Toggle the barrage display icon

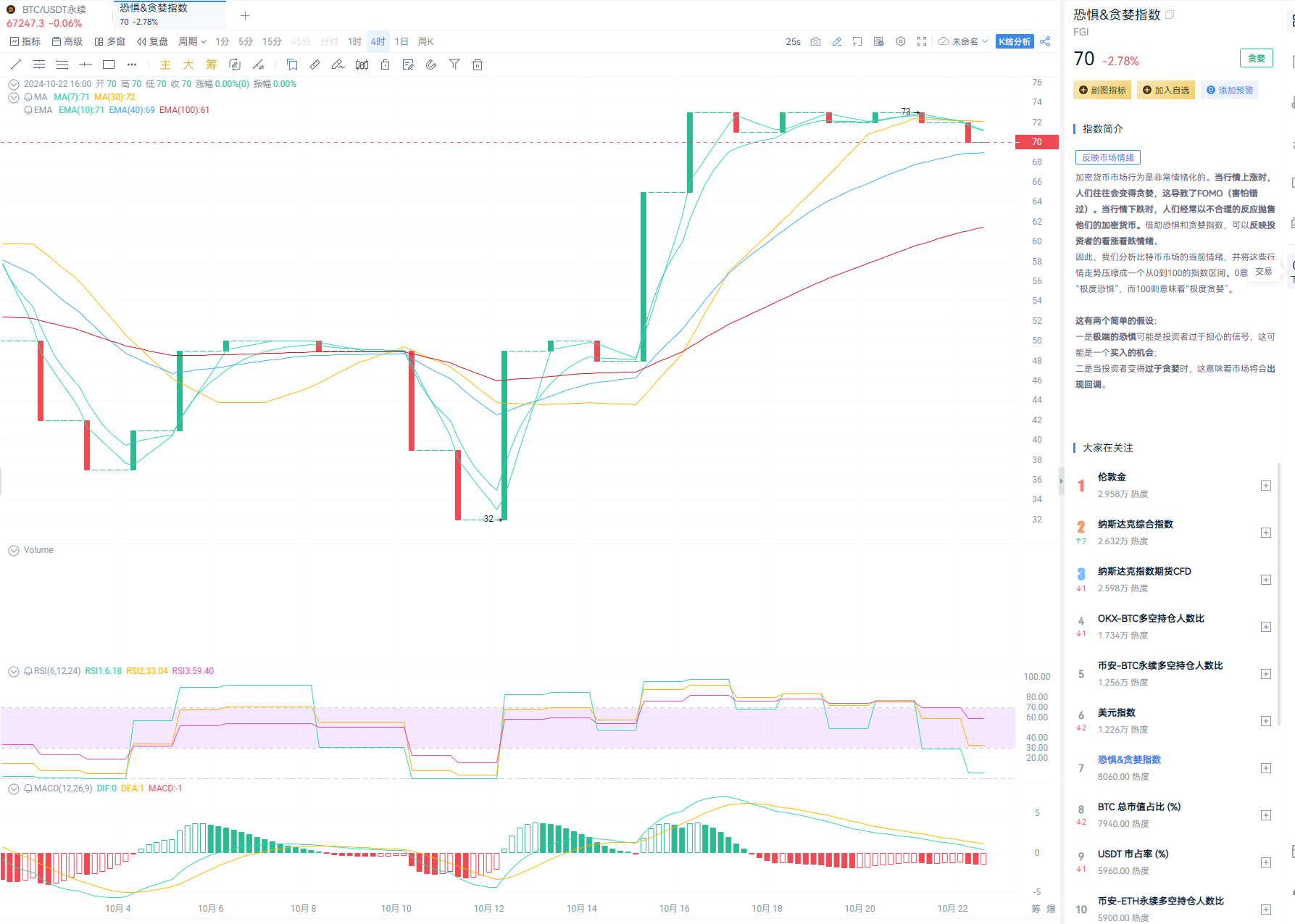(879, 41)
